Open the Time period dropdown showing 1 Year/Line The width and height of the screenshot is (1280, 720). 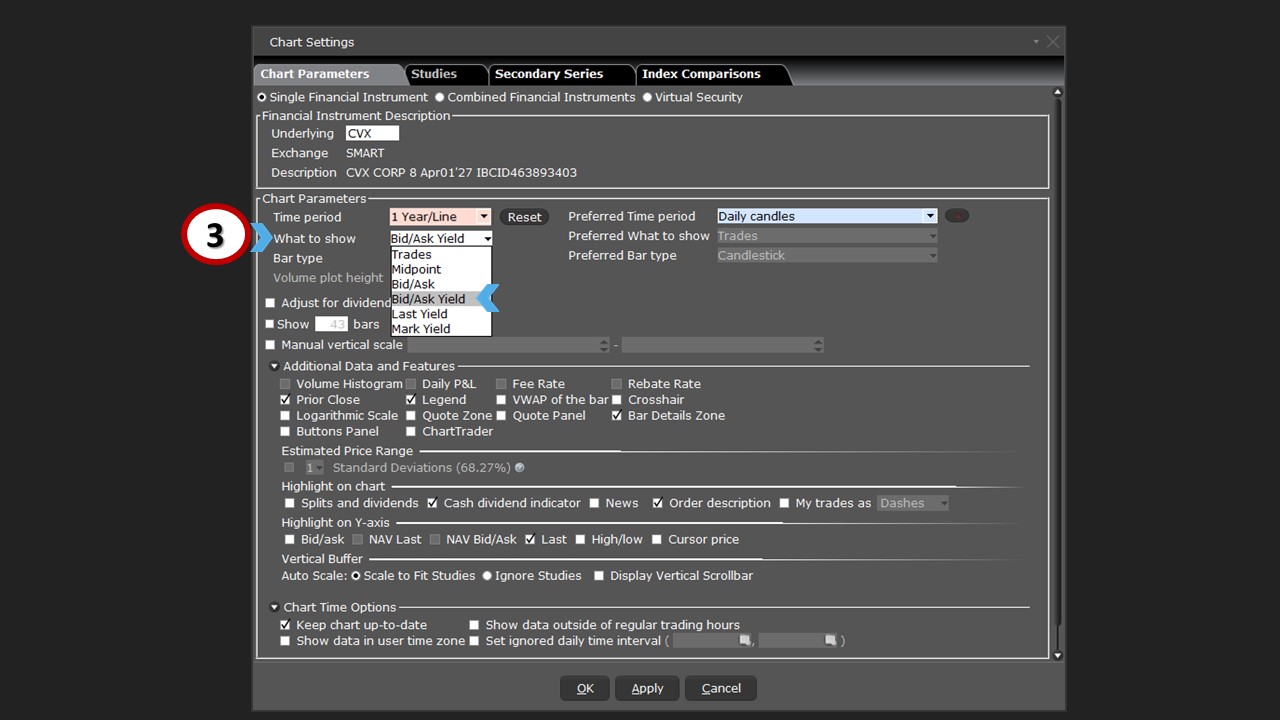(483, 216)
